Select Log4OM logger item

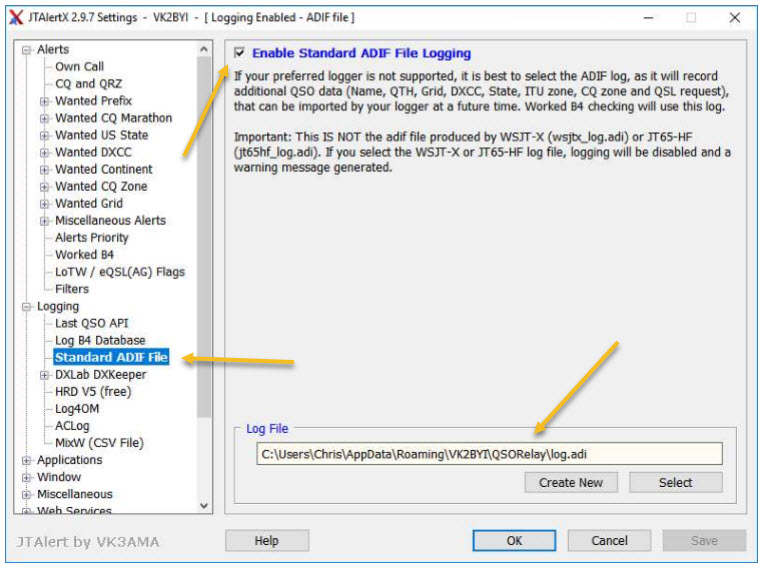[x=77, y=409]
